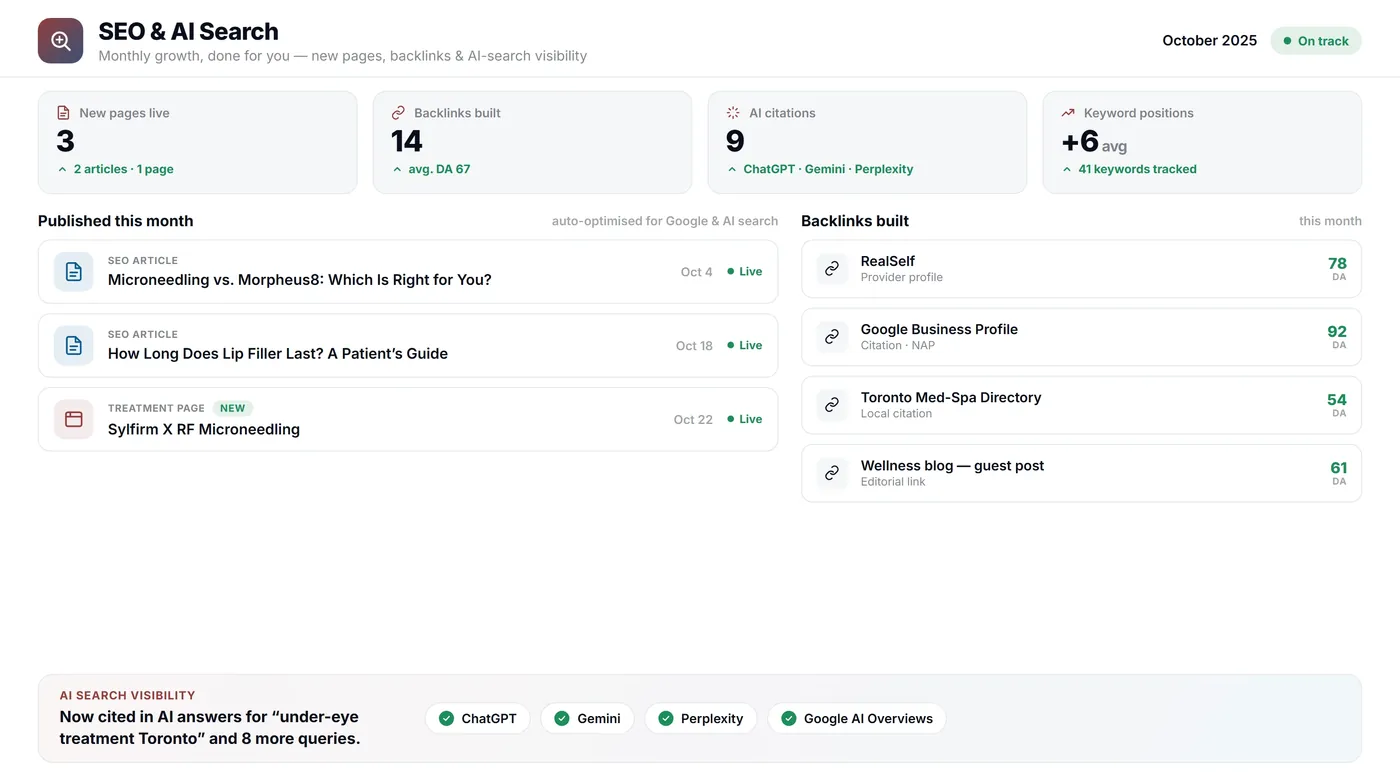This screenshot has width=1400, height=778.
Task: Click the document icon beside Microneedling vs. Morpheus8 article
Action: pos(74,271)
